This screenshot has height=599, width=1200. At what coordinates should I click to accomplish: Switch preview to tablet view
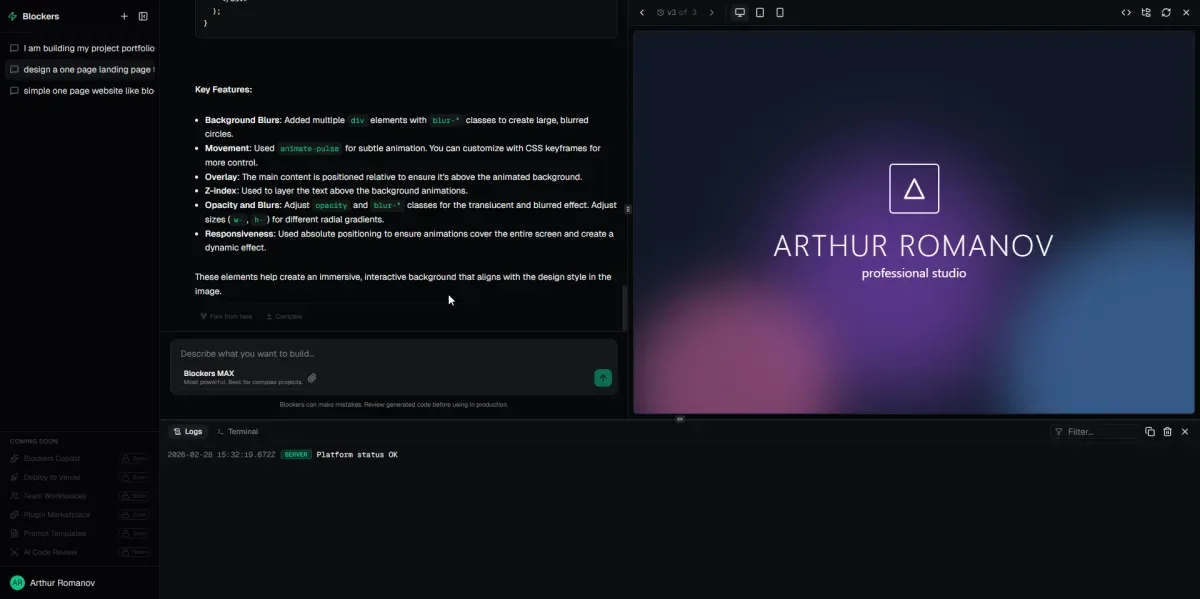point(760,12)
